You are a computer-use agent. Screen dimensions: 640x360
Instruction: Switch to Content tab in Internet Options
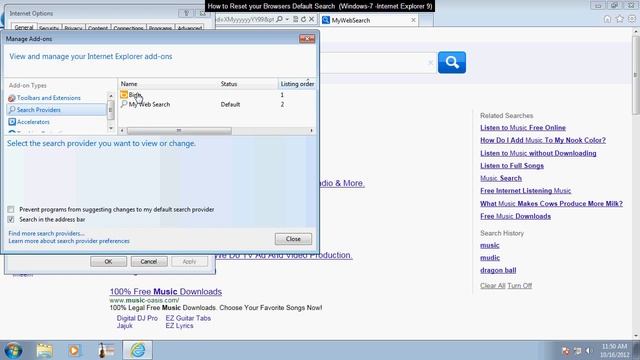[x=98, y=28]
